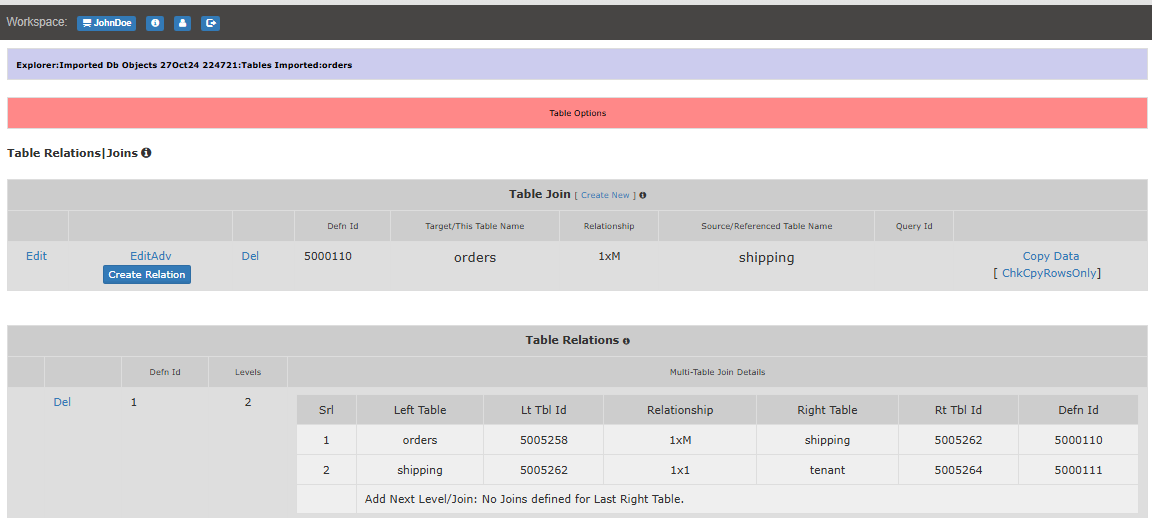The height and width of the screenshot is (518, 1152).
Task: Click the Create New table join link
Action: click(x=605, y=195)
